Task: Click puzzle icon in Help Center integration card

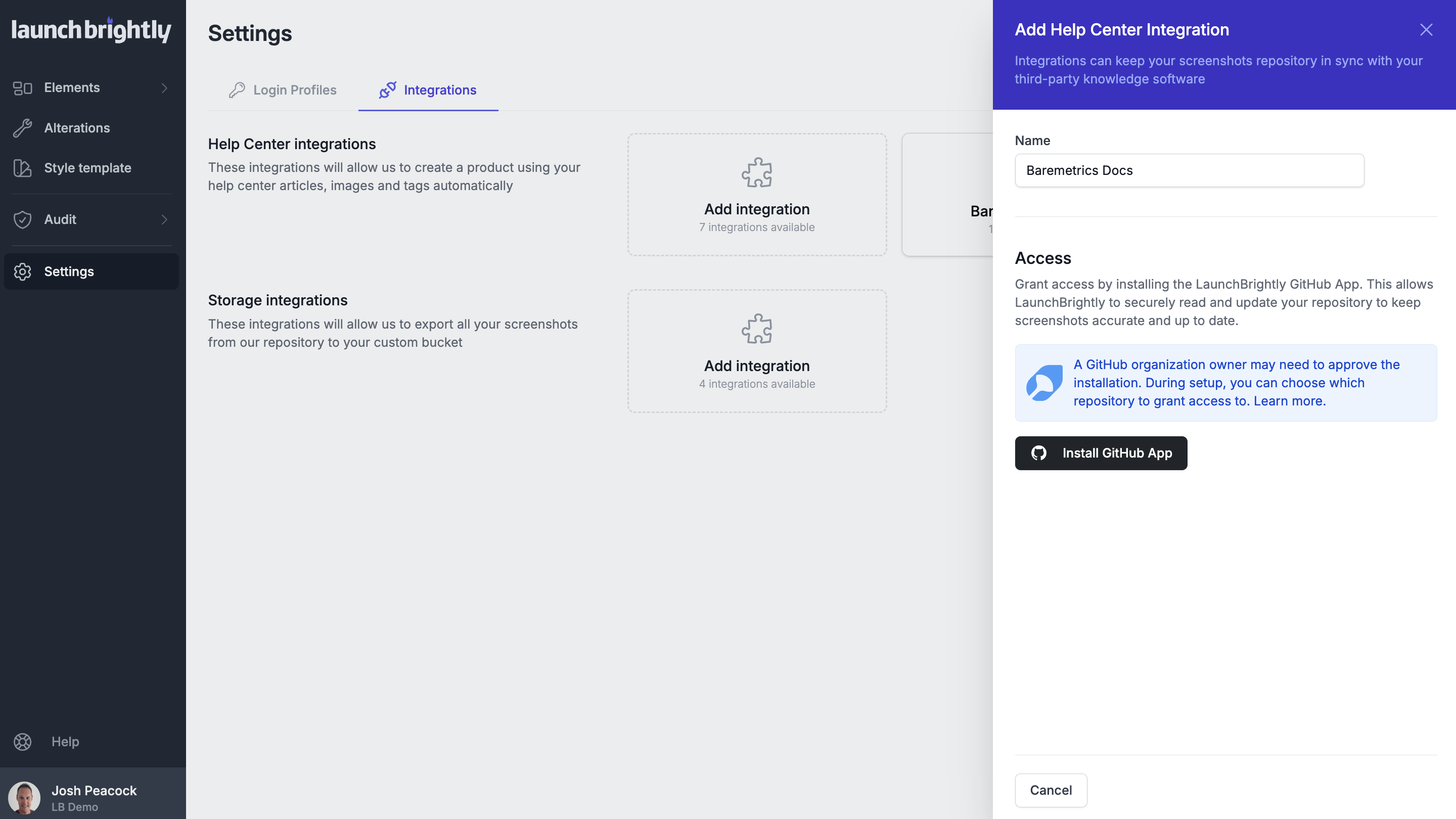Action: tap(757, 172)
